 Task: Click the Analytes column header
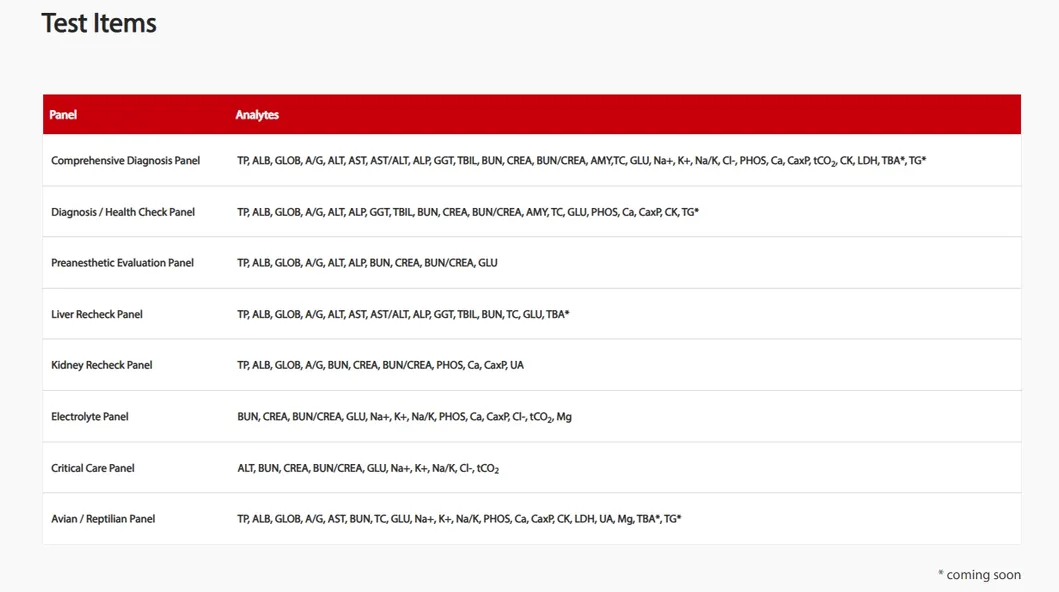coord(257,115)
